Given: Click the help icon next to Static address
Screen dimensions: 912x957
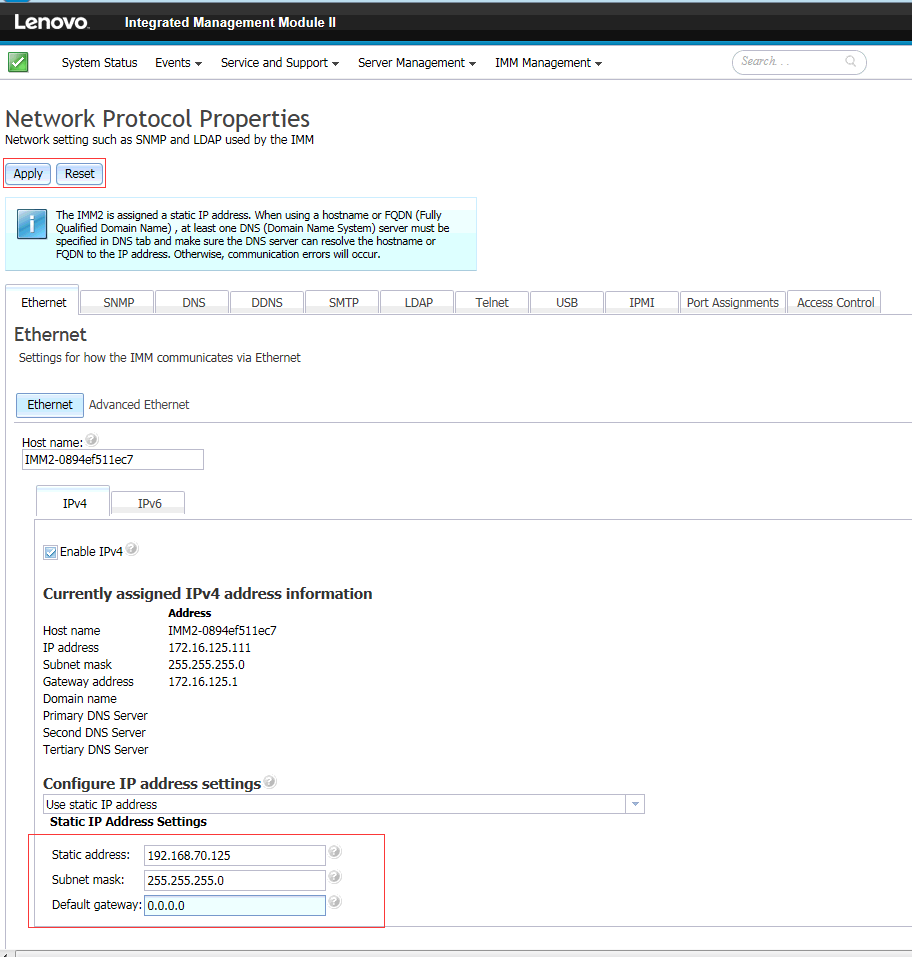Looking at the screenshot, I should [334, 851].
